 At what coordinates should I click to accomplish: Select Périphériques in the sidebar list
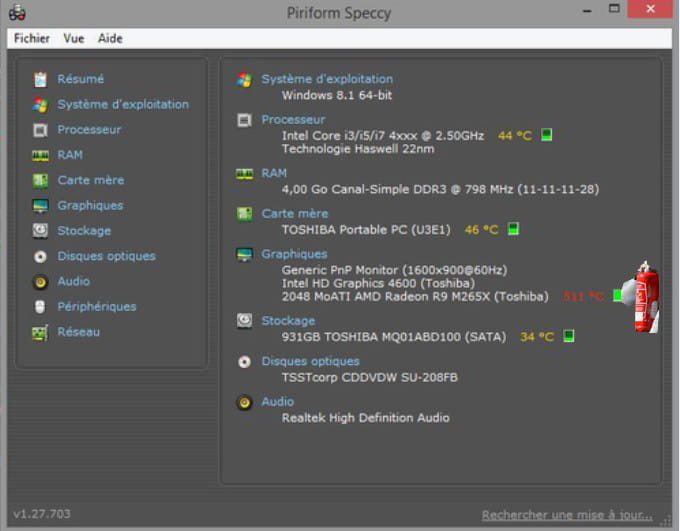[97, 306]
